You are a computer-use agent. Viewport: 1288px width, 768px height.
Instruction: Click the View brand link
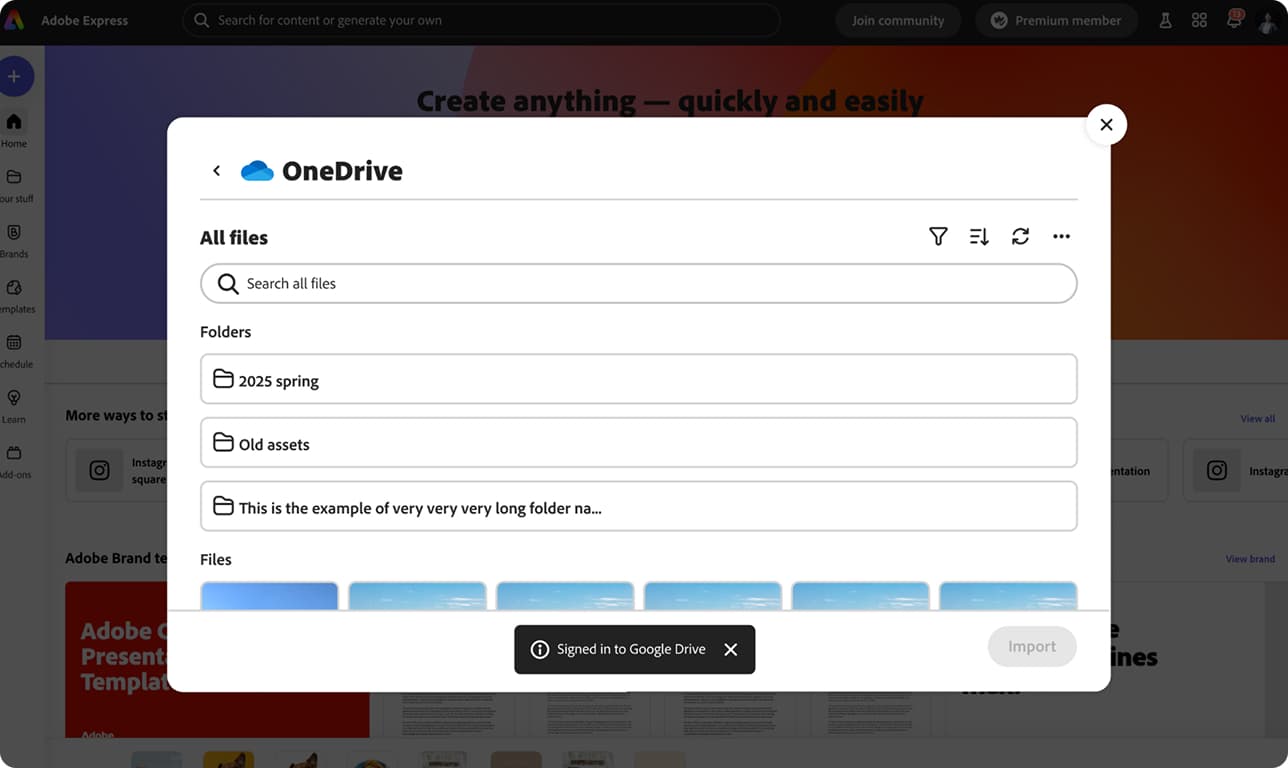pyautogui.click(x=1250, y=559)
